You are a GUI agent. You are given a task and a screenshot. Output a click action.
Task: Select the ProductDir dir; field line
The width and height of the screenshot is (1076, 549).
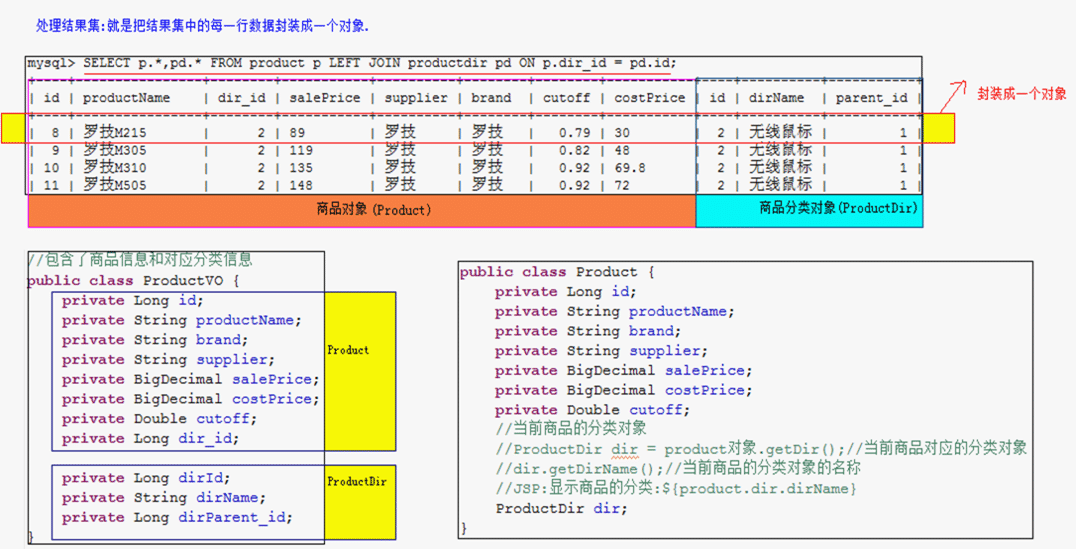(561, 508)
